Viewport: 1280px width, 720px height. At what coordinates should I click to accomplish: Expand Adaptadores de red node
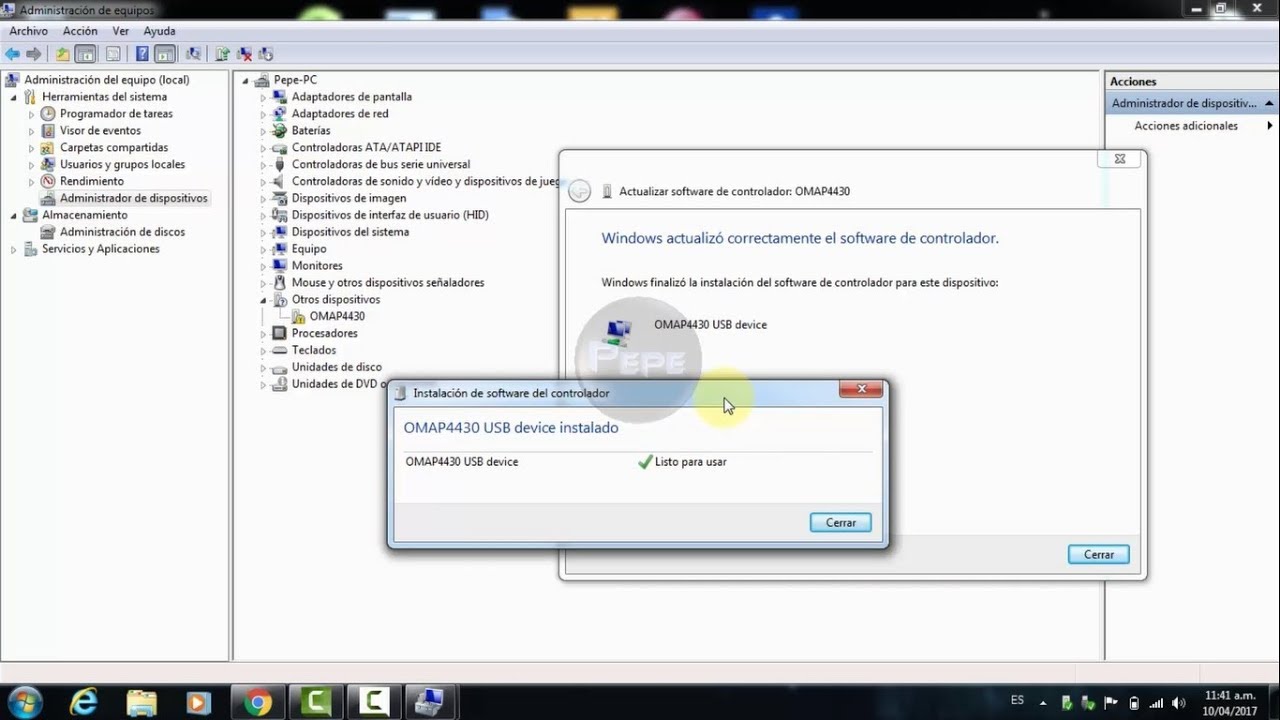tap(264, 114)
